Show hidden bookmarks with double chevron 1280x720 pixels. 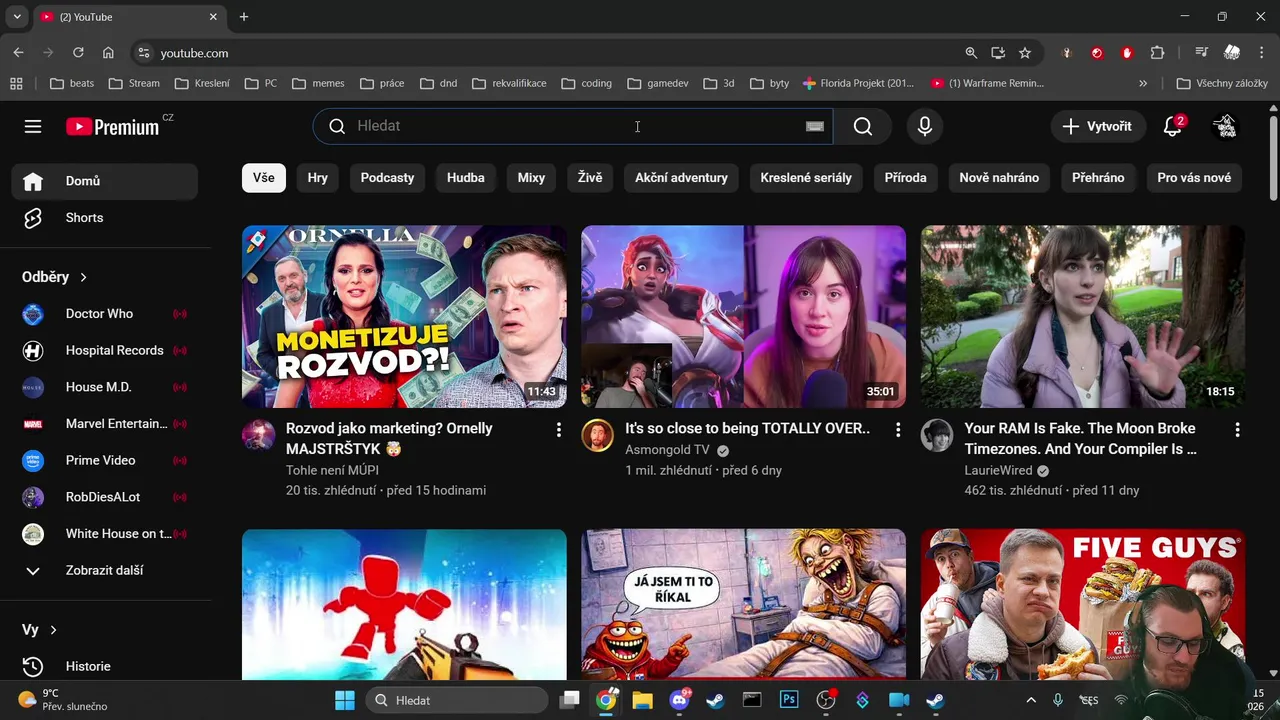point(1143,83)
